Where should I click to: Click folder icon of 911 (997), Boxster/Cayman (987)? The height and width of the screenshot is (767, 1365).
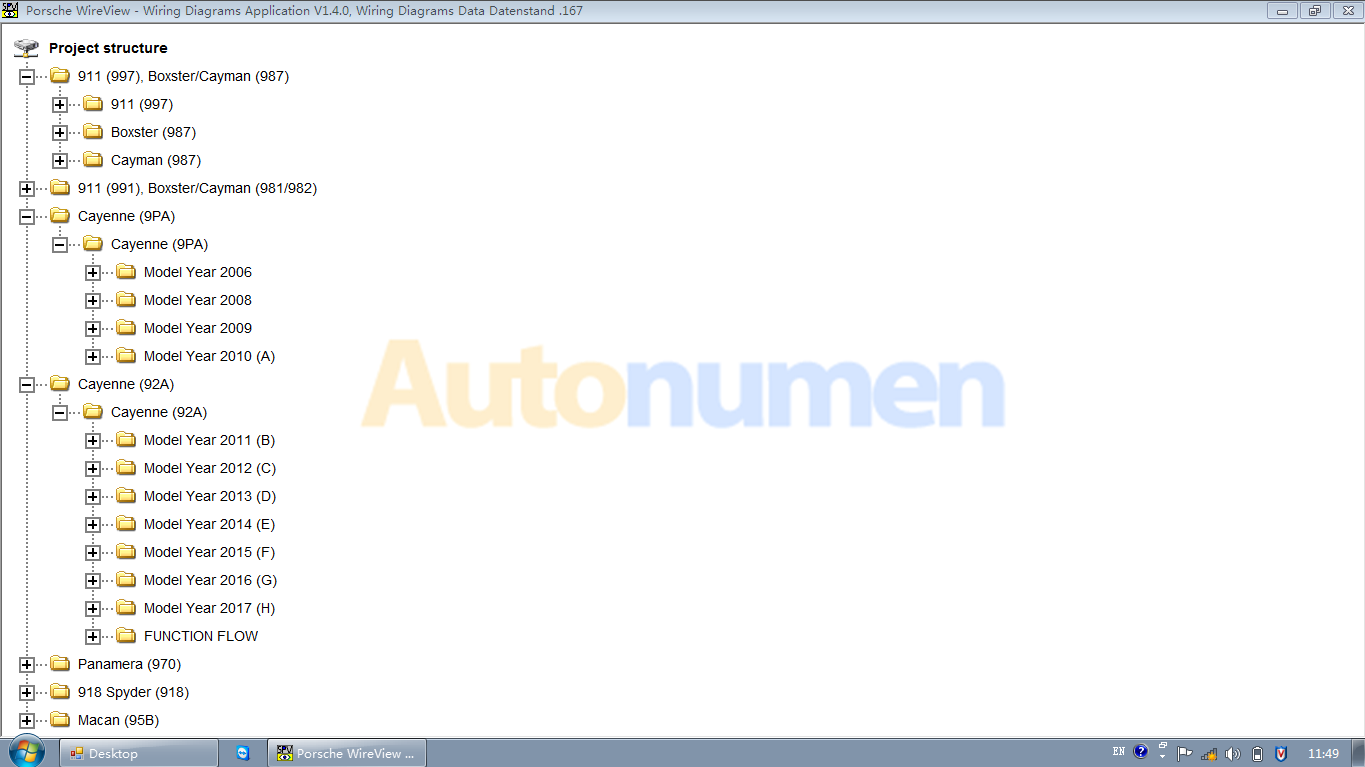coord(60,75)
